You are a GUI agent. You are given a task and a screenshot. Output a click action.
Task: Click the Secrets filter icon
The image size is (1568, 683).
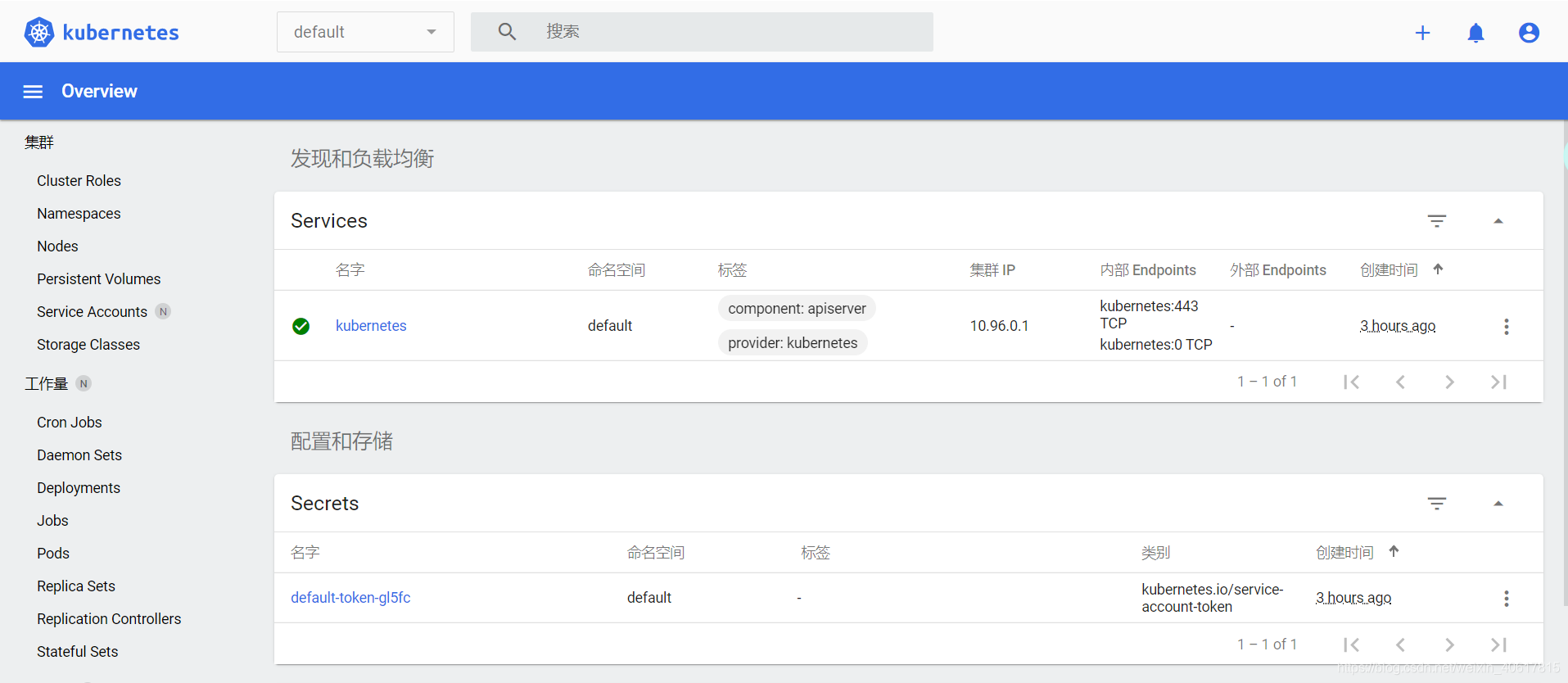[x=1437, y=504]
